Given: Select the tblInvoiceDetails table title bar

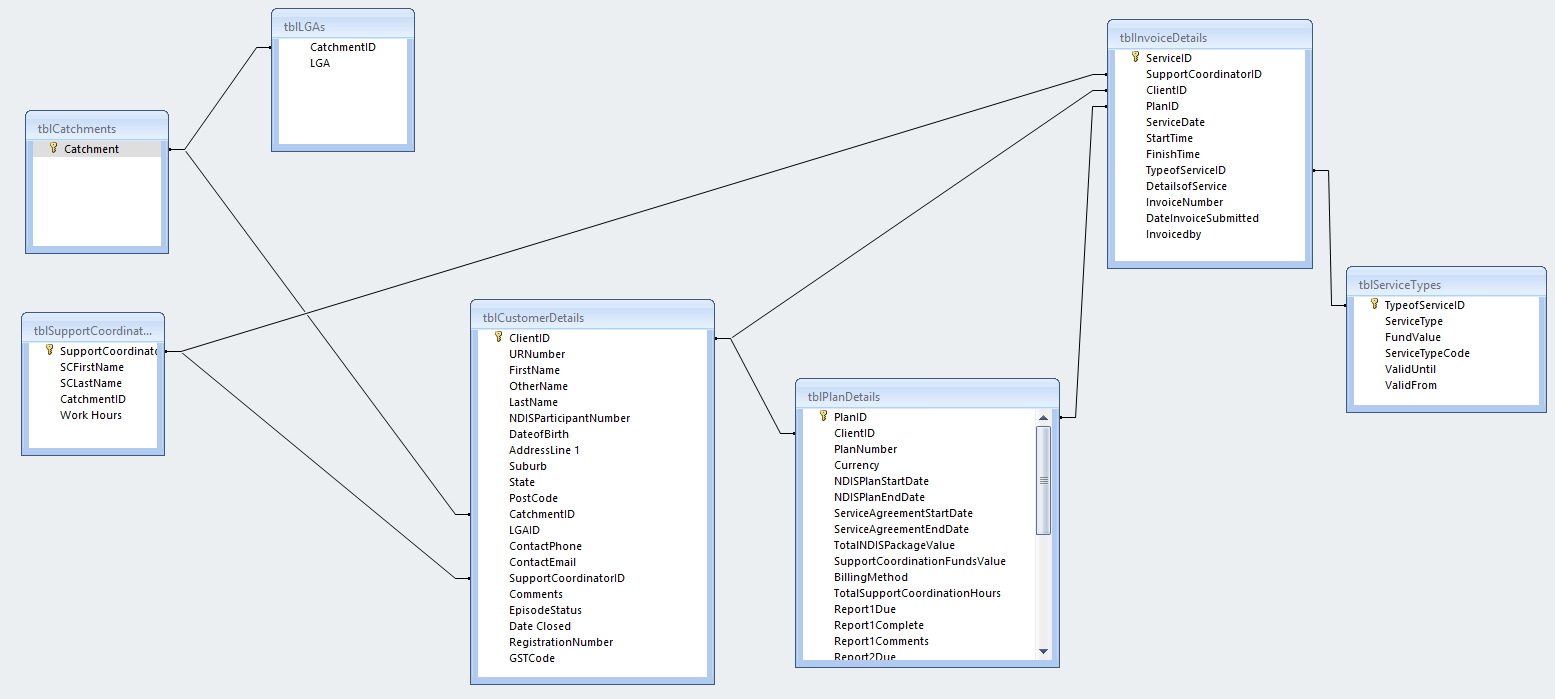Looking at the screenshot, I should (1209, 37).
